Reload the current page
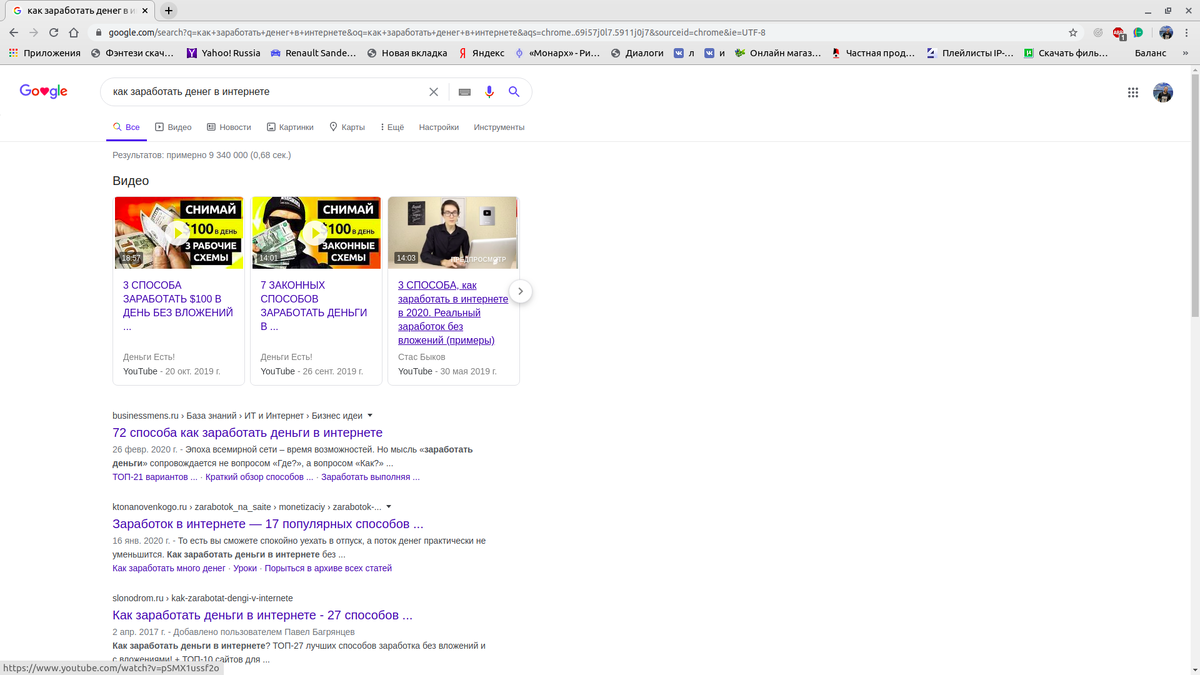This screenshot has width=1200, height=675. pos(54,32)
